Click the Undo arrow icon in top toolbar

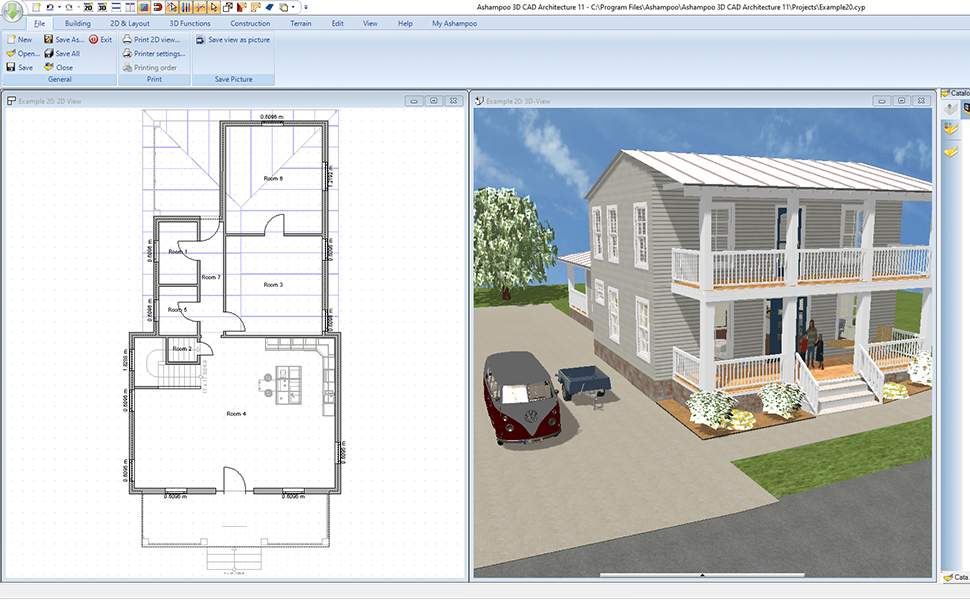click(50, 7)
